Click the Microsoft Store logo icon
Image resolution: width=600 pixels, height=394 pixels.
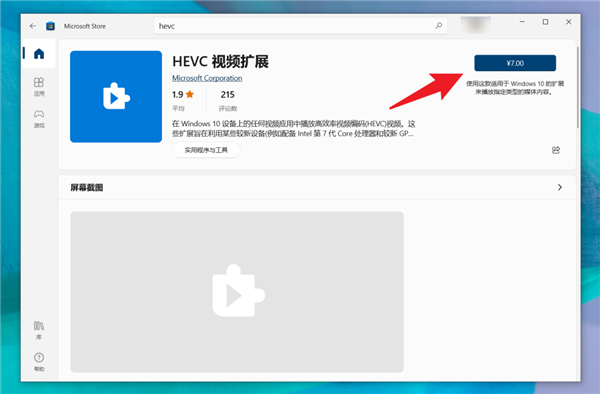51,26
